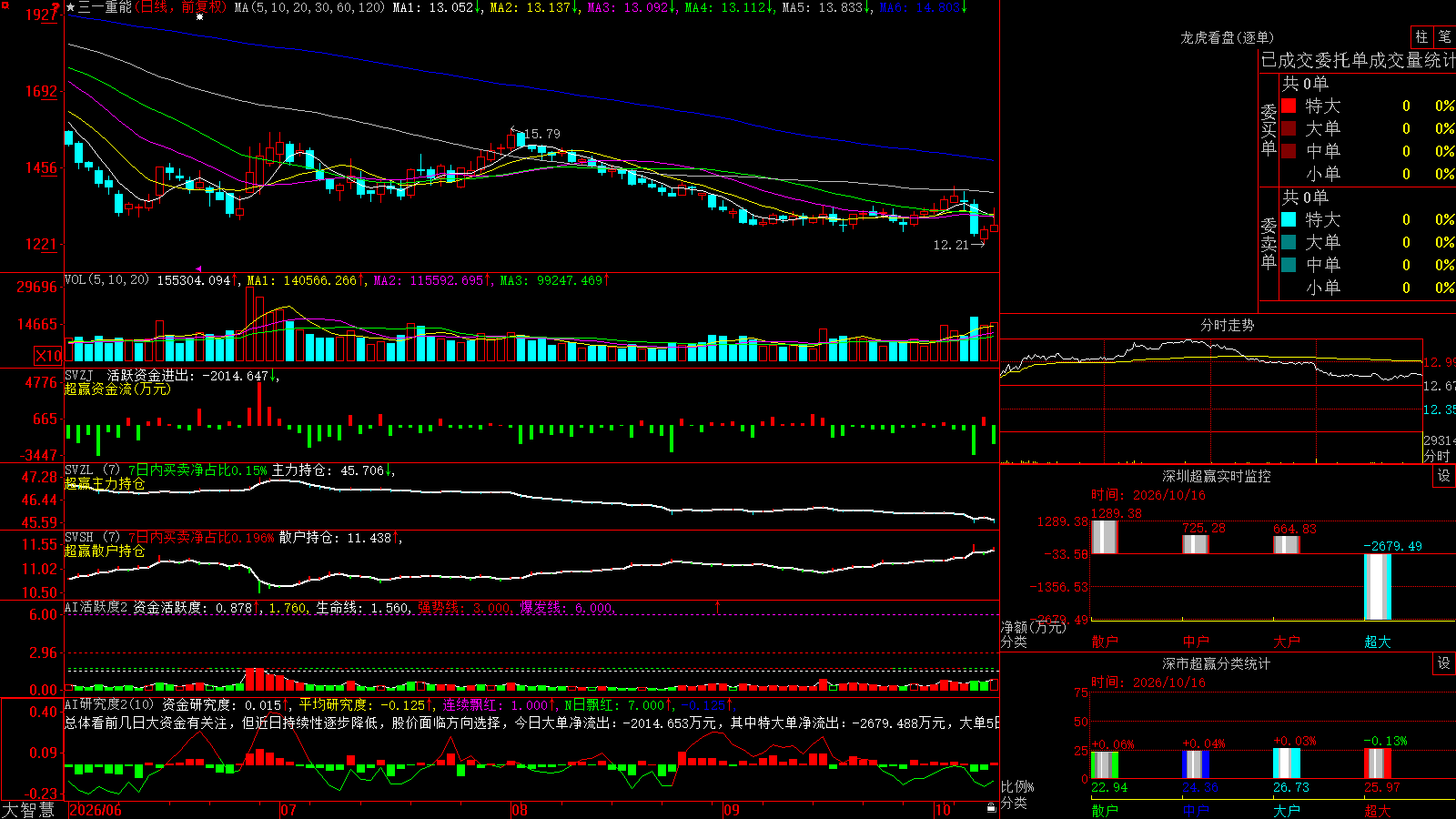The height and width of the screenshot is (819, 1456).
Task: Click the VOL(5,10,20) indicator label
Action: click(x=107, y=280)
